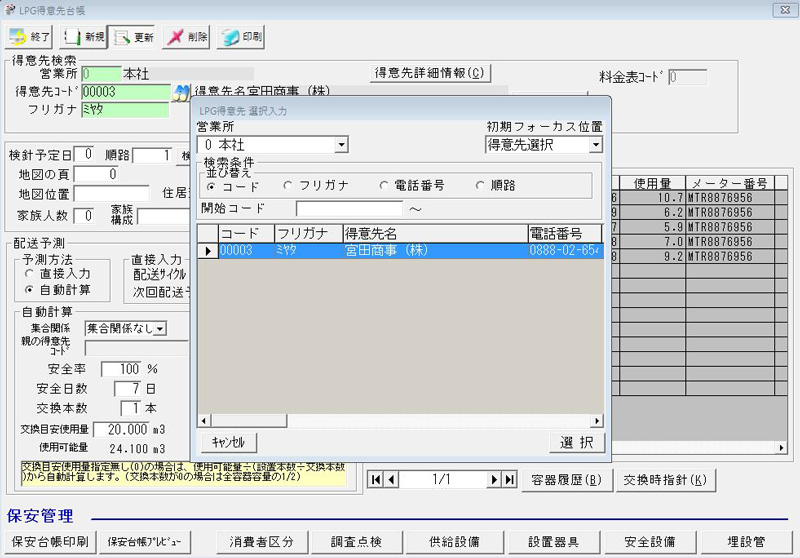The width and height of the screenshot is (800, 558).
Task: Go to last record navigation arrow
Action: [510, 480]
